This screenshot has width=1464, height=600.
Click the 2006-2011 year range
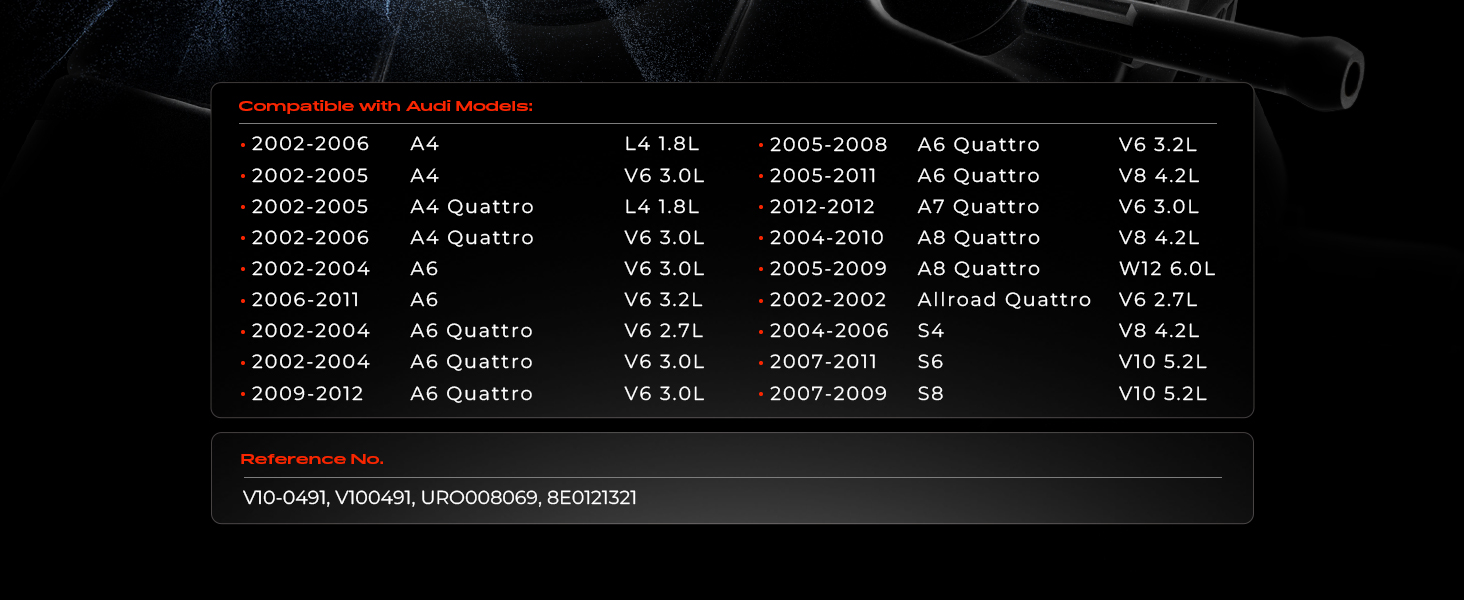tap(305, 300)
